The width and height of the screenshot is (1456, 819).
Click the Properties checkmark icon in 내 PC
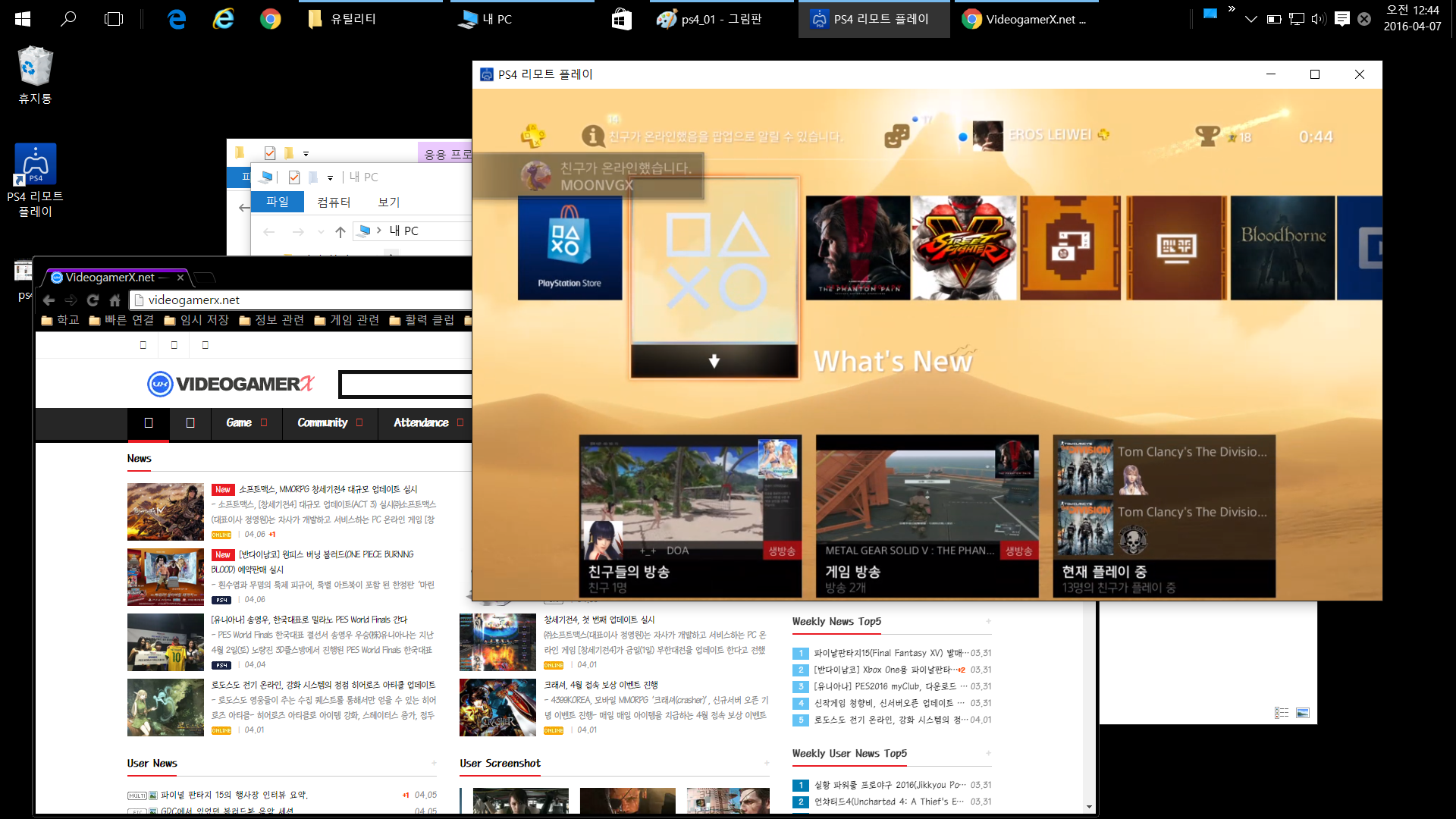294,177
